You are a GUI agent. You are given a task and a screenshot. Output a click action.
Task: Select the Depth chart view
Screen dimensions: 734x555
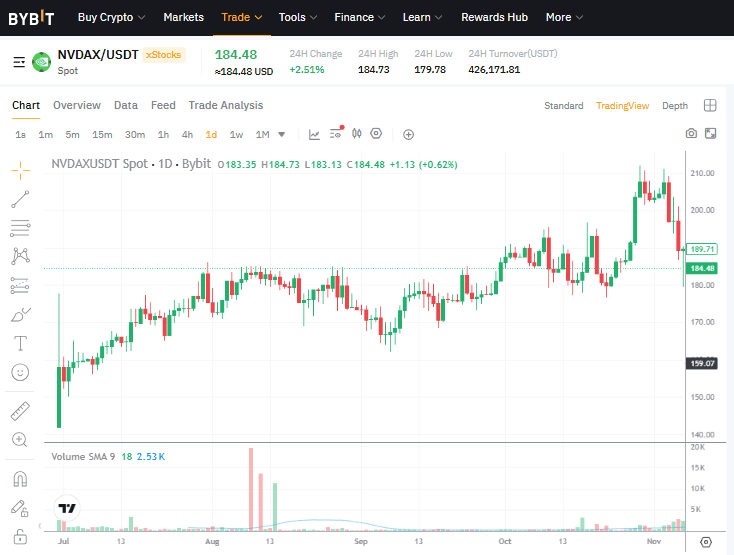tap(675, 106)
